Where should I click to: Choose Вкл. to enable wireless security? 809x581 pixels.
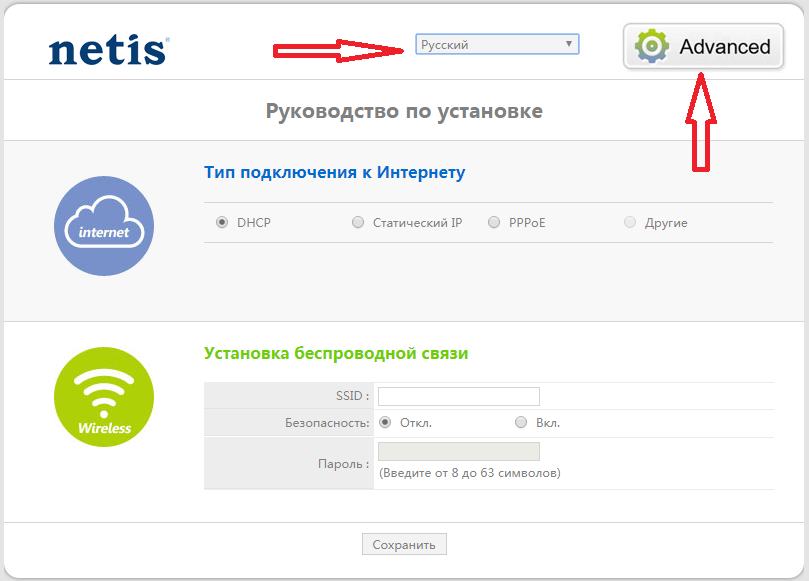[521, 423]
